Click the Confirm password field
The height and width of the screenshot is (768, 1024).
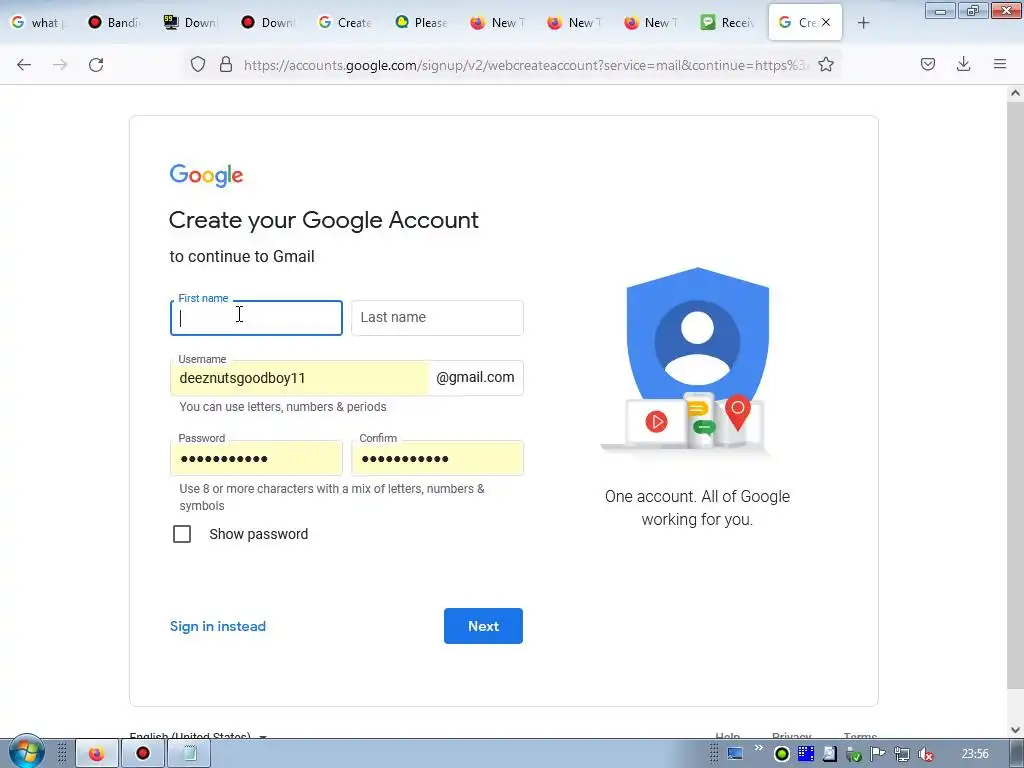coord(437,458)
